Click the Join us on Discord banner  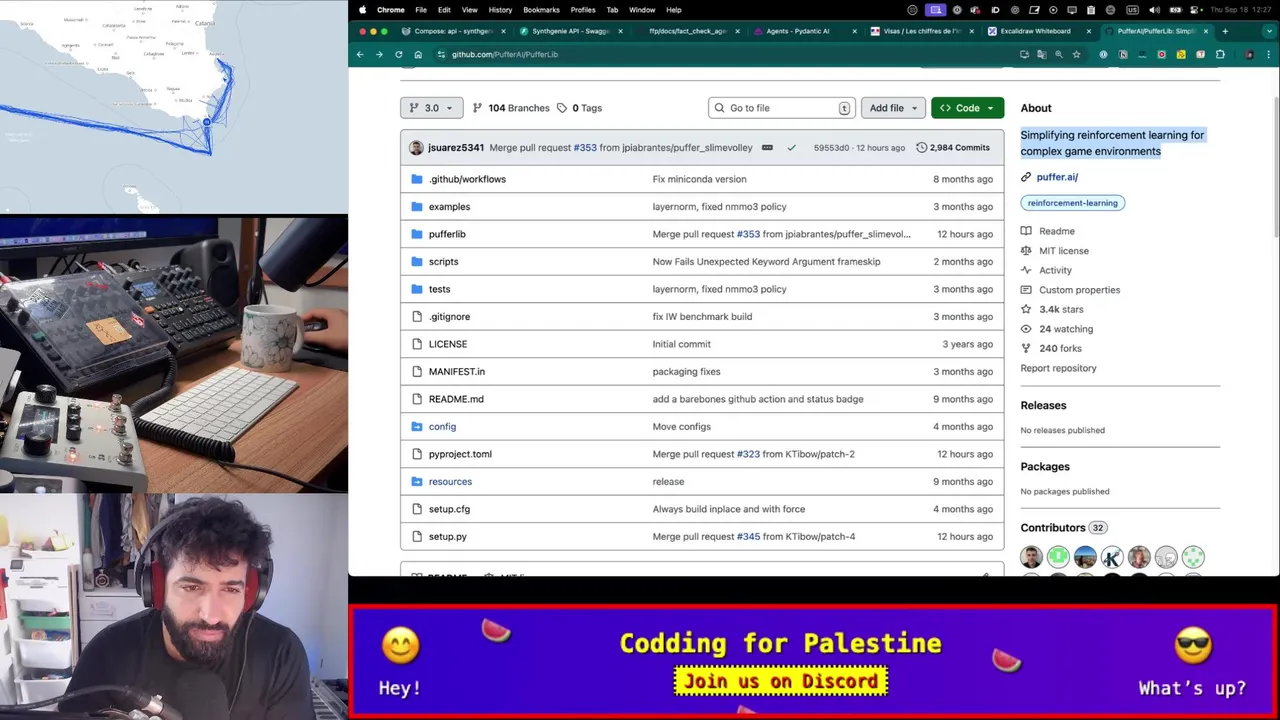click(x=781, y=682)
